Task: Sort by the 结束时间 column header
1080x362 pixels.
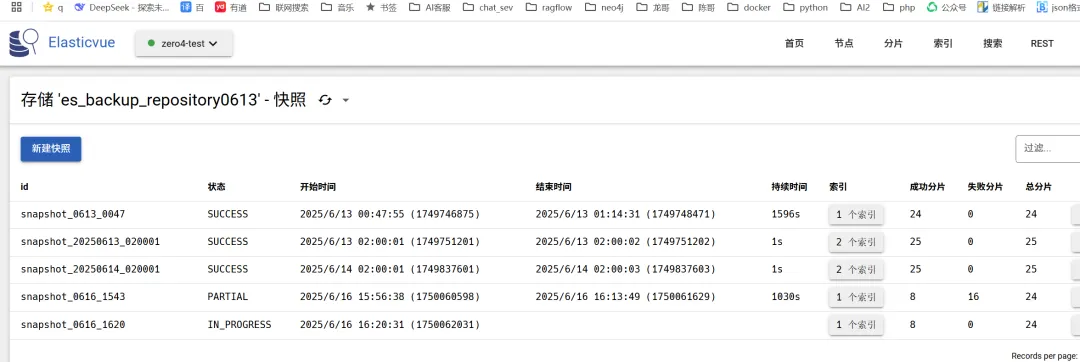Action: pos(554,187)
